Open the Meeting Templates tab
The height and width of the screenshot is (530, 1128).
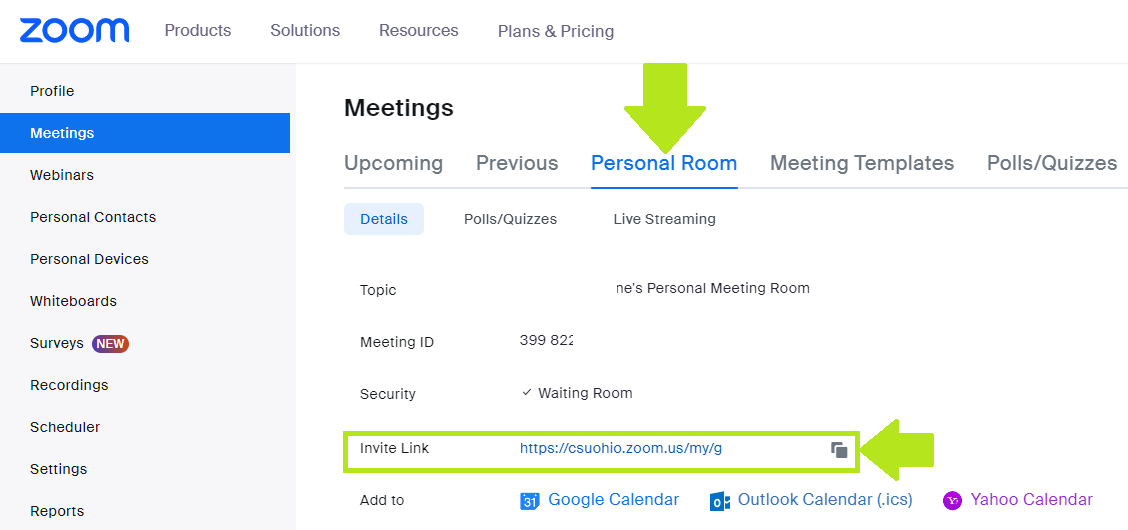click(862, 163)
